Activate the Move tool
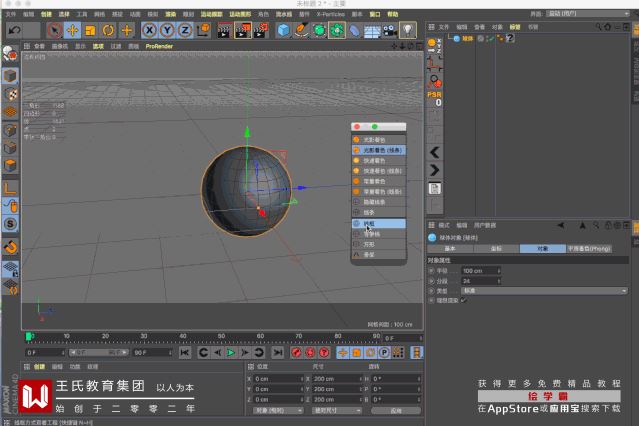Viewport: 639px width, 426px height. click(73, 30)
